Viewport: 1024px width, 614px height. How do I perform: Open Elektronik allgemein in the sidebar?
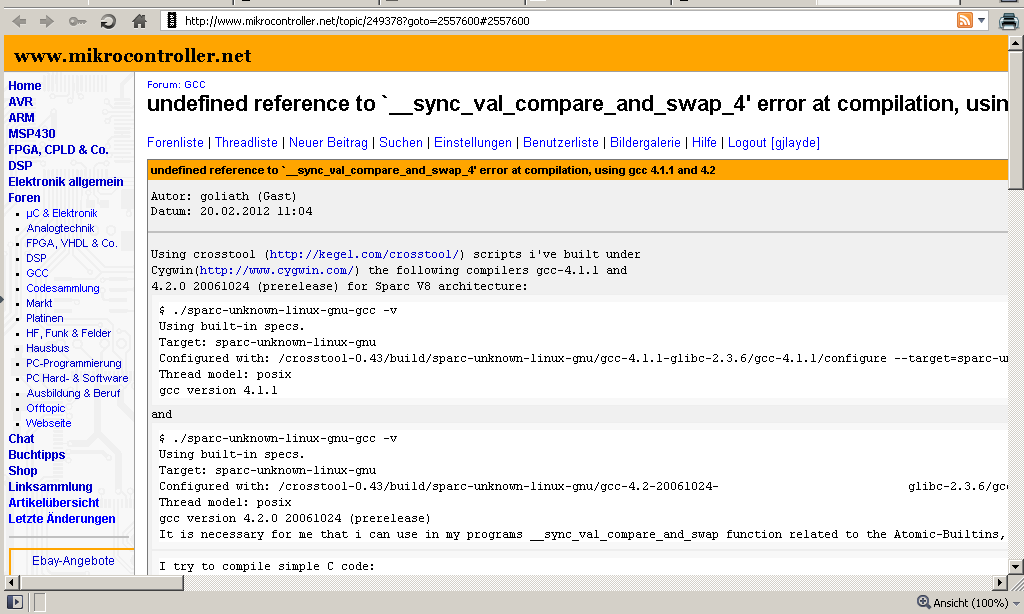click(x=65, y=182)
